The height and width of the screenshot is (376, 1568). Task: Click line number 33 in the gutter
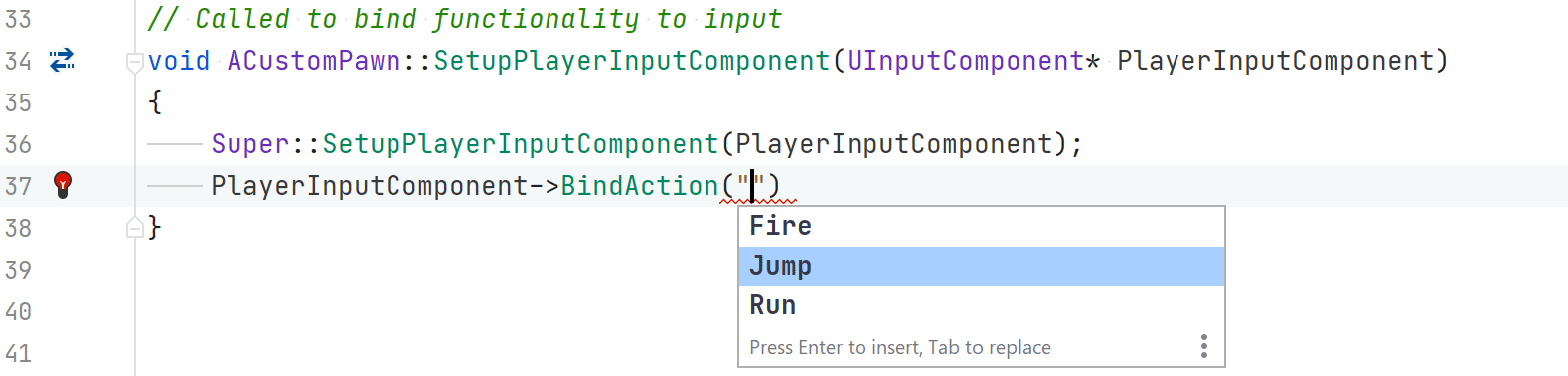coord(18,19)
